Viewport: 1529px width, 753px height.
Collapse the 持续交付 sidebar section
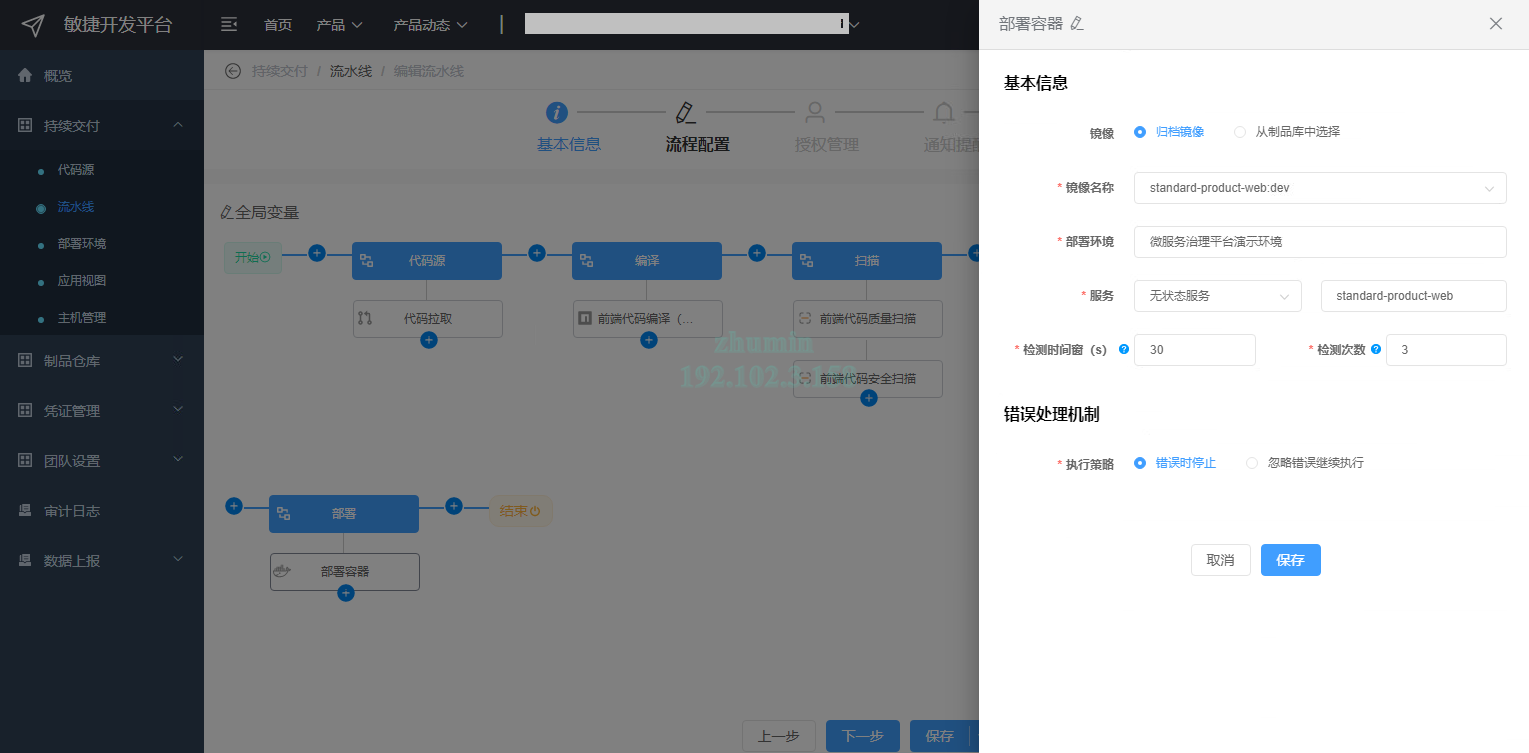[x=102, y=125]
